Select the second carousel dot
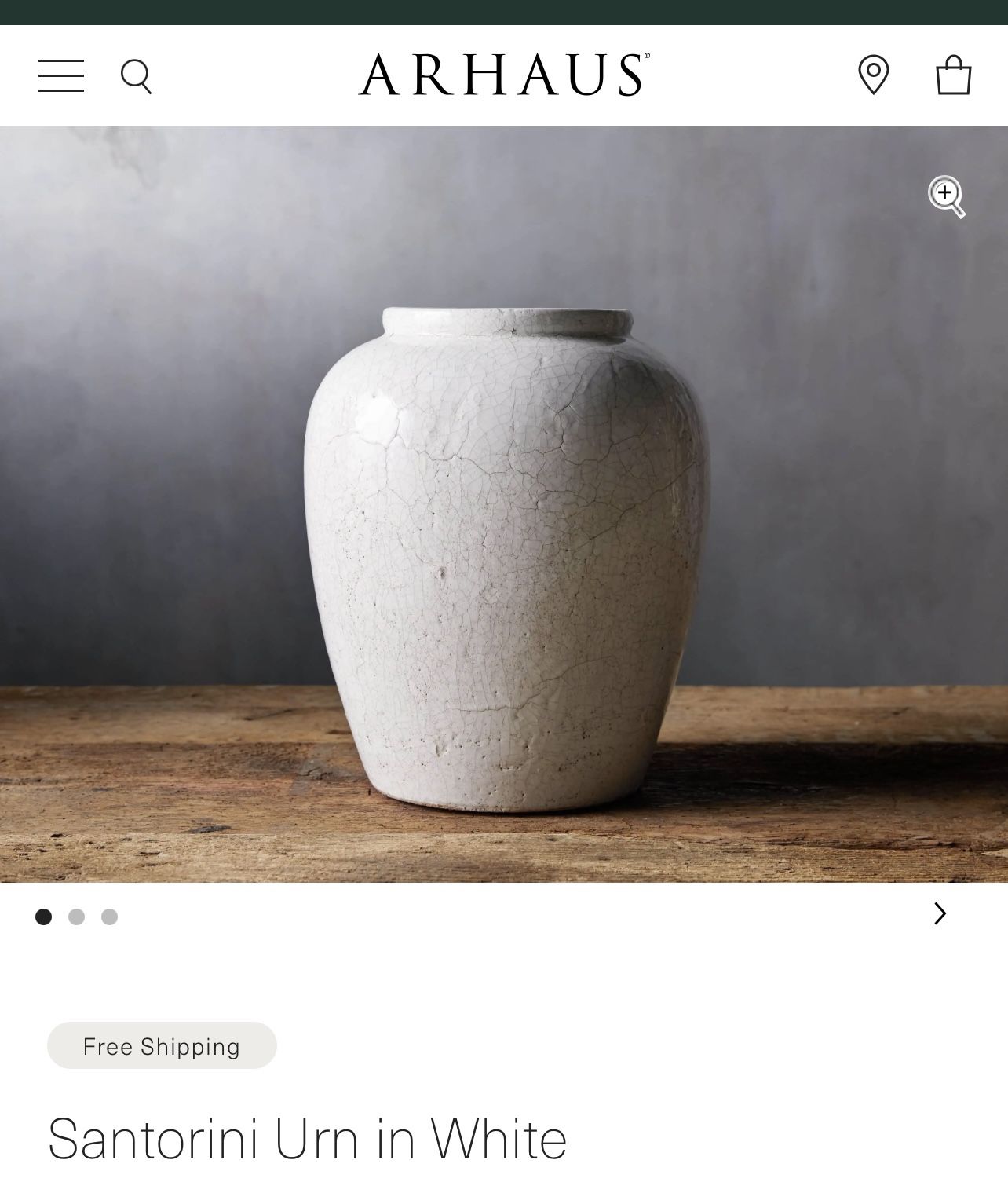The image size is (1008, 1193). point(76,917)
